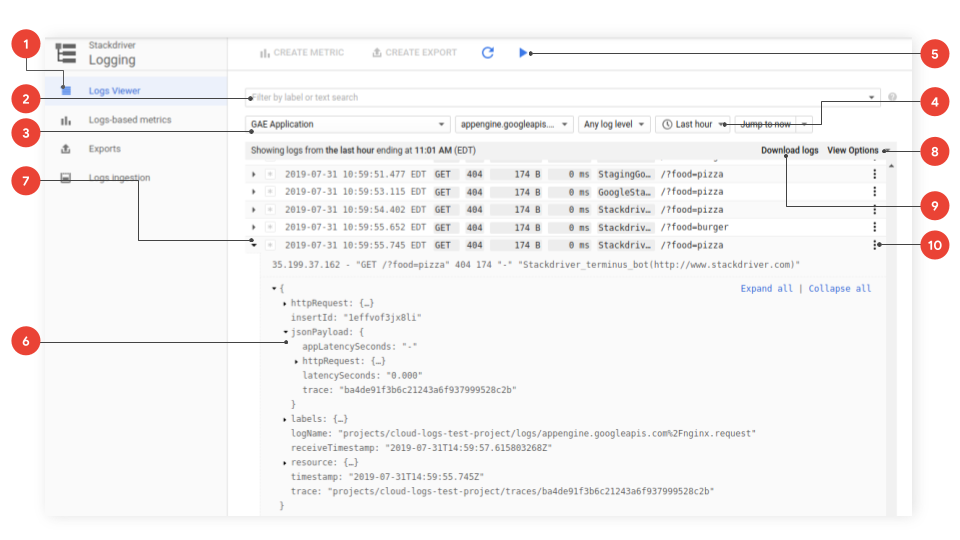Click Download logs
Screen dimensions: 960x540
[789, 151]
